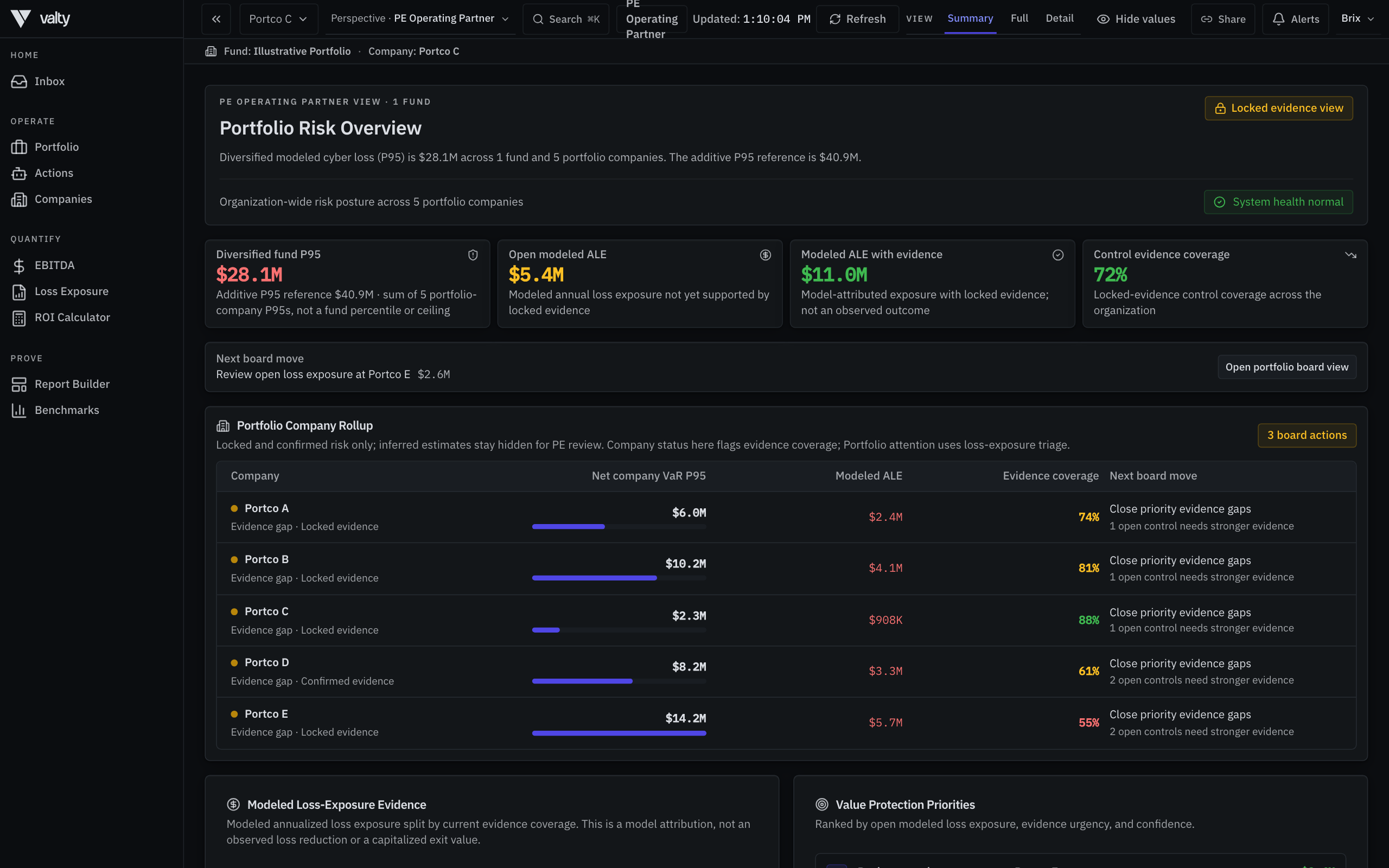Open the Brix user menu
This screenshot has height=868, width=1389.
[x=1358, y=18]
